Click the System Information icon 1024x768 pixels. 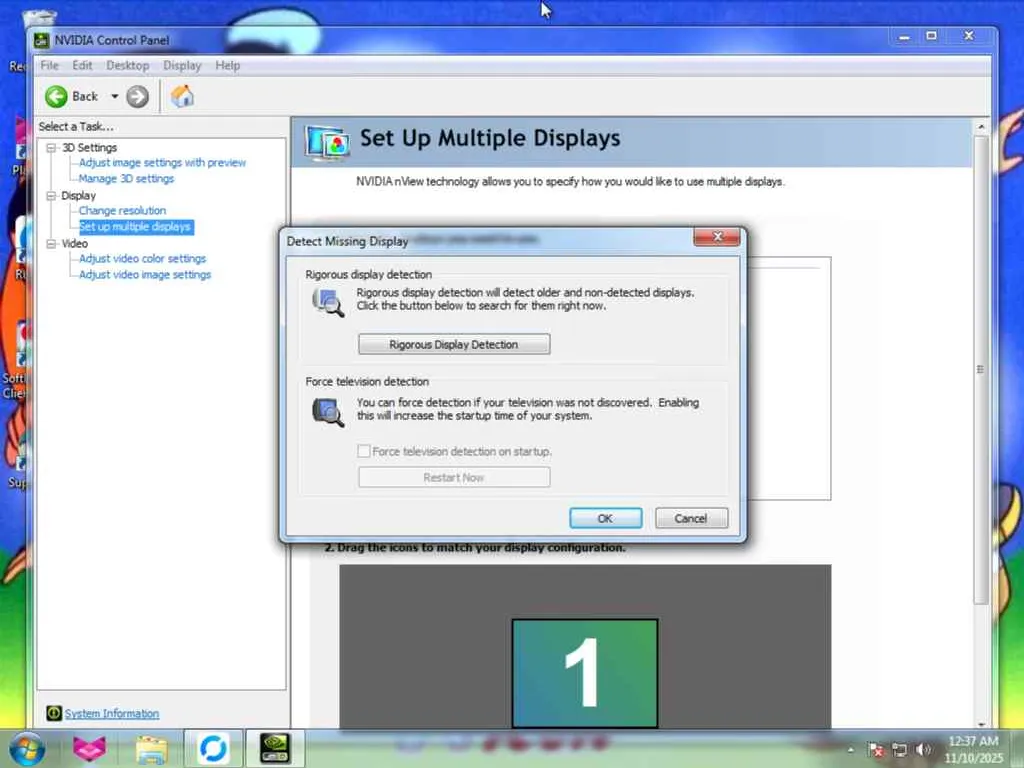click(x=54, y=713)
